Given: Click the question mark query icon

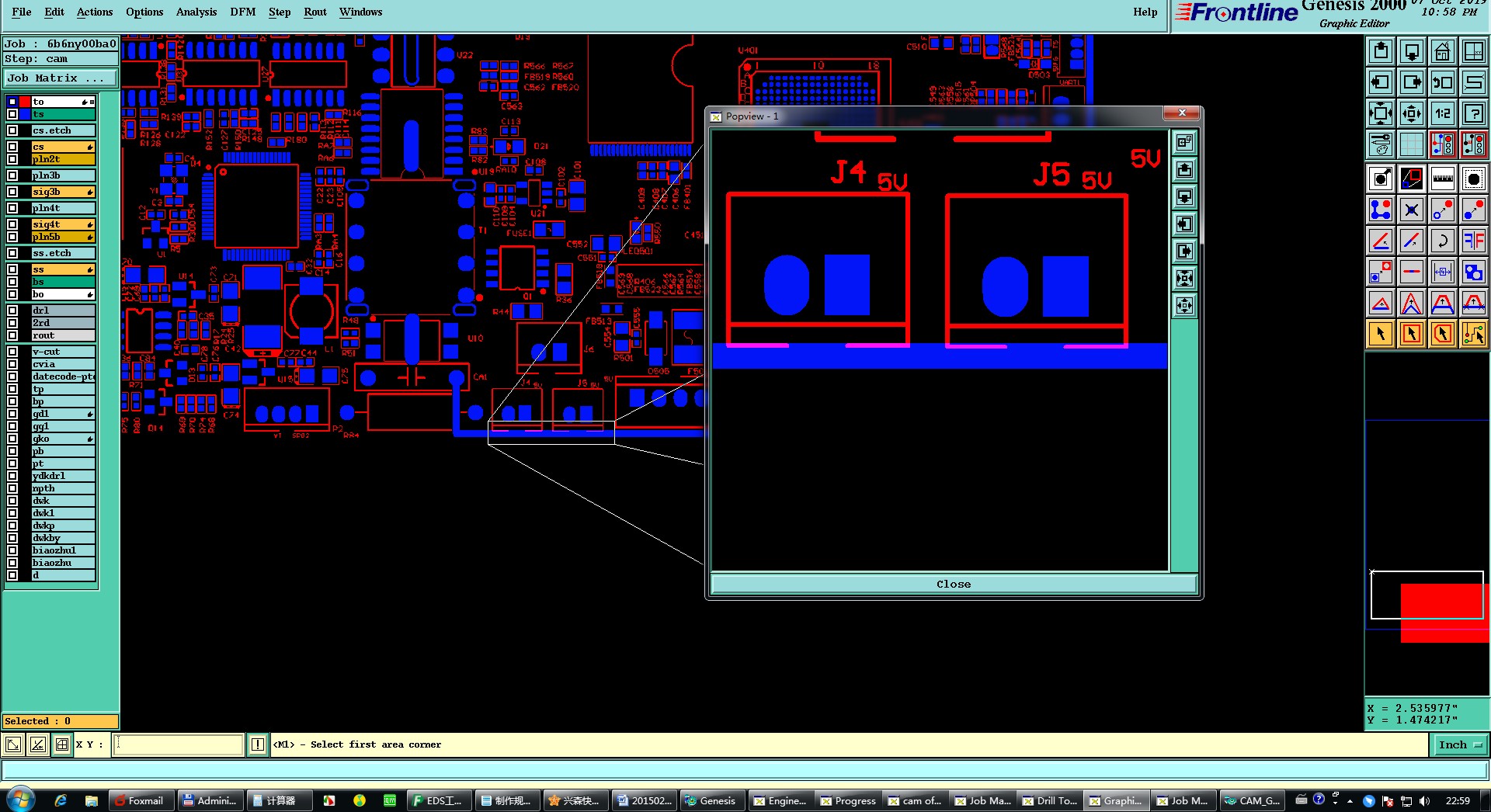Looking at the screenshot, I should 1474,113.
